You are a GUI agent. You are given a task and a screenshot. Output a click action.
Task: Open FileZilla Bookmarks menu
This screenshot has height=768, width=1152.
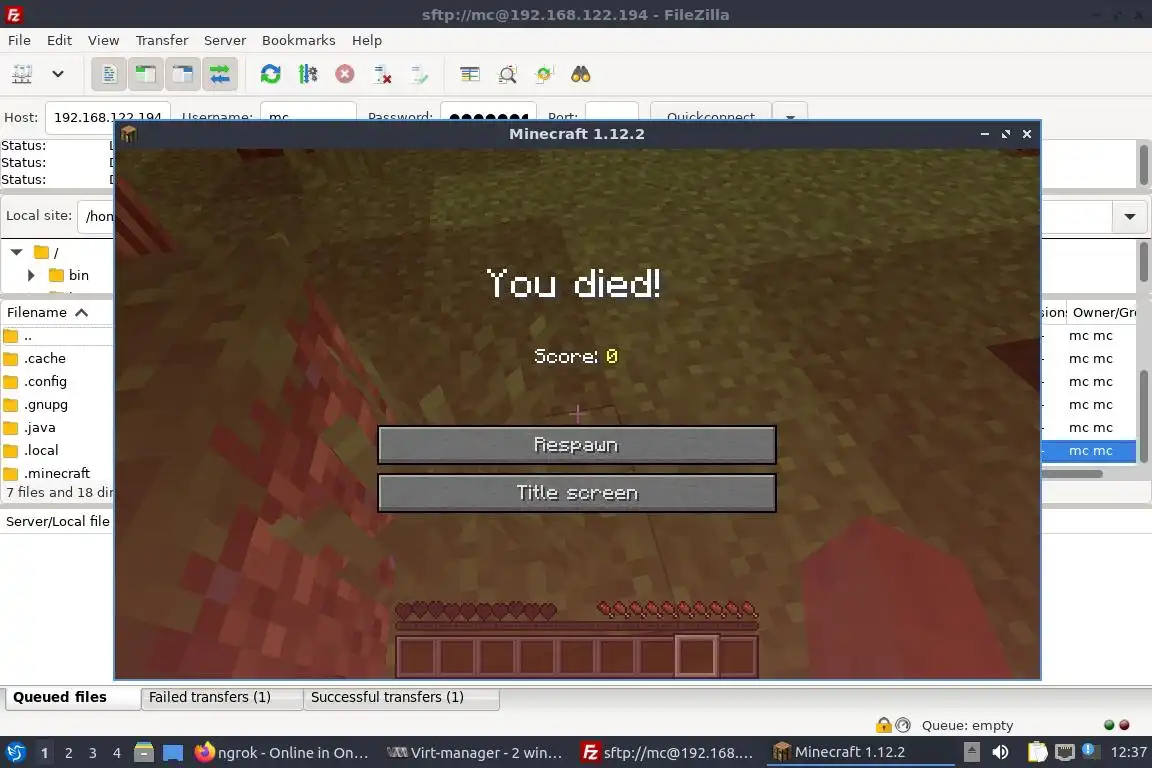pos(298,40)
